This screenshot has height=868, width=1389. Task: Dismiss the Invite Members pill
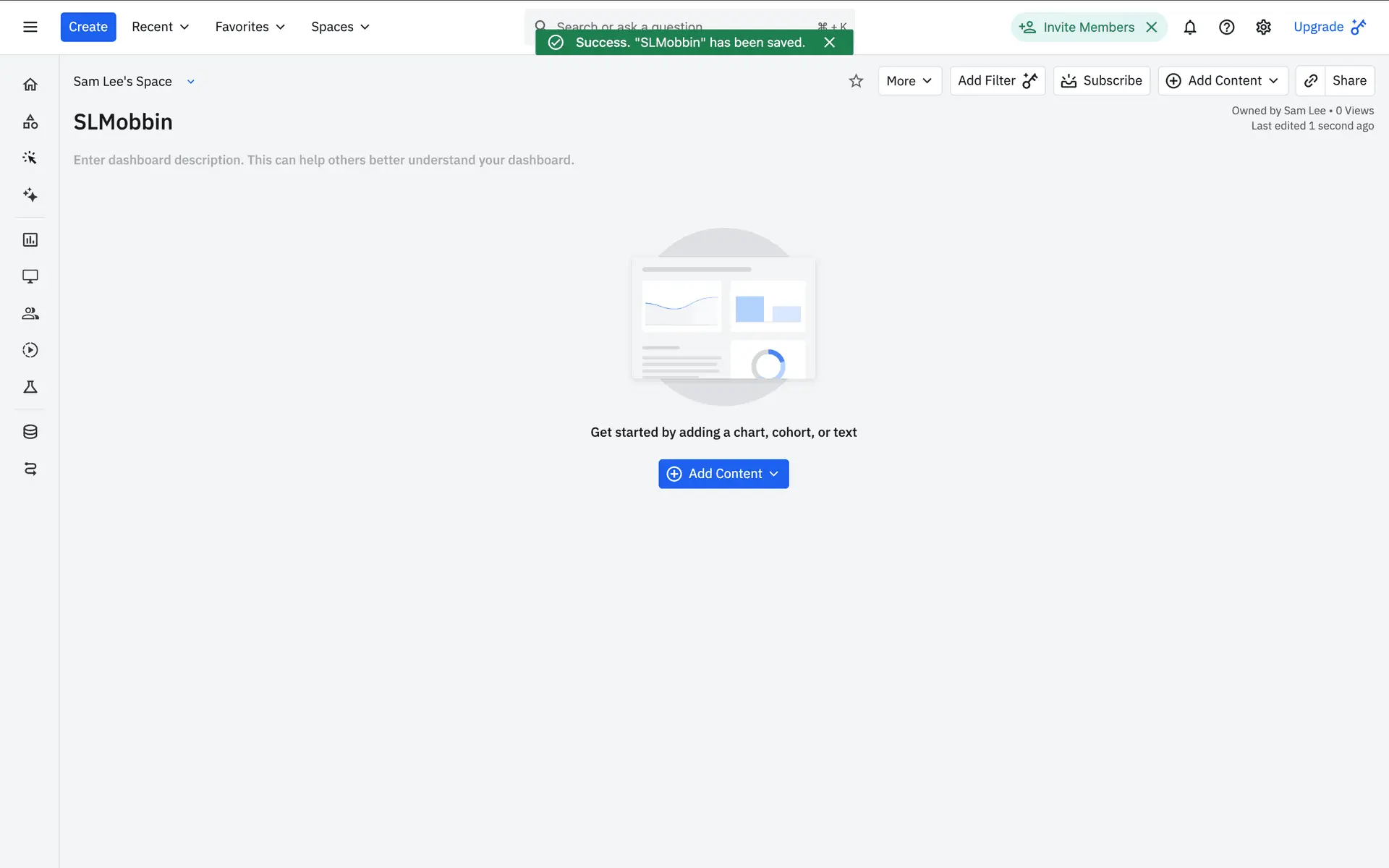coord(1152,27)
